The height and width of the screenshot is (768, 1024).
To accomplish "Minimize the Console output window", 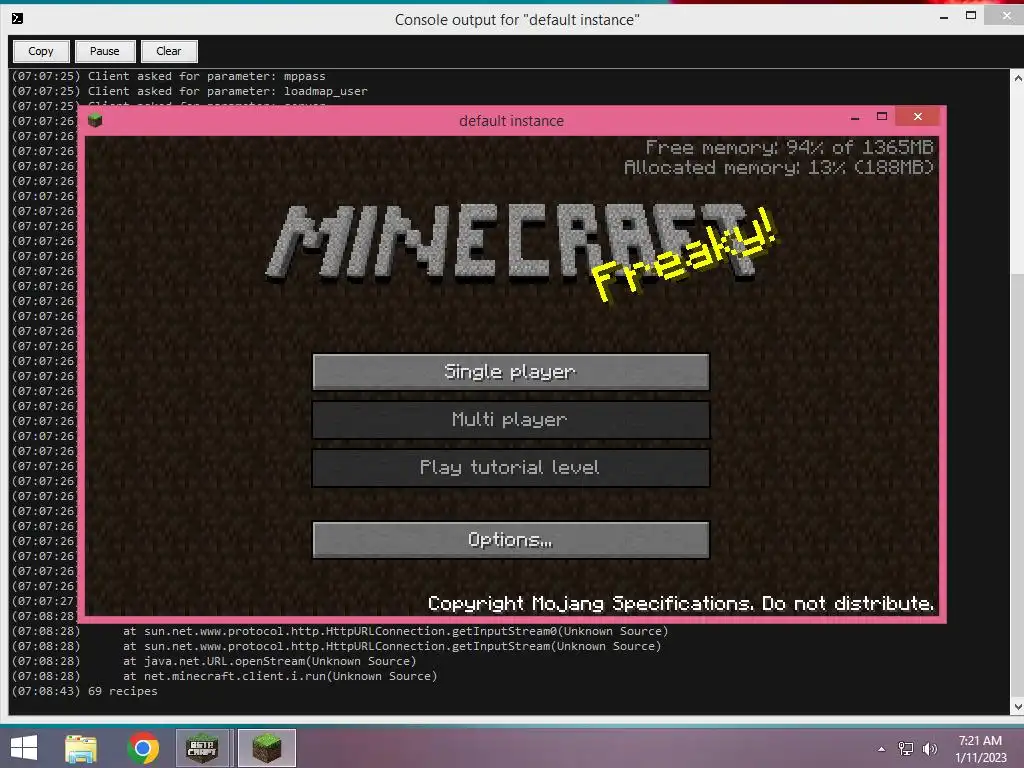I will [944, 17].
